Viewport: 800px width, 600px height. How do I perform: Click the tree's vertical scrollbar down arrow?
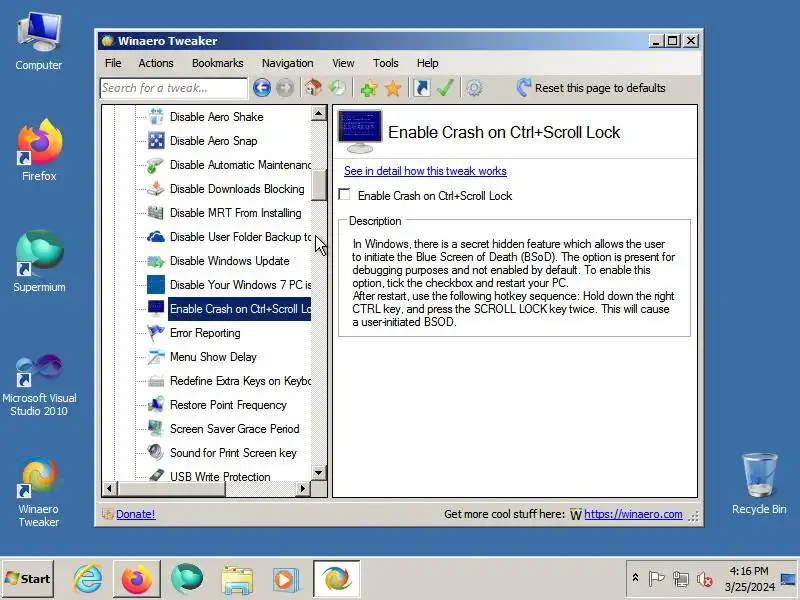point(319,472)
